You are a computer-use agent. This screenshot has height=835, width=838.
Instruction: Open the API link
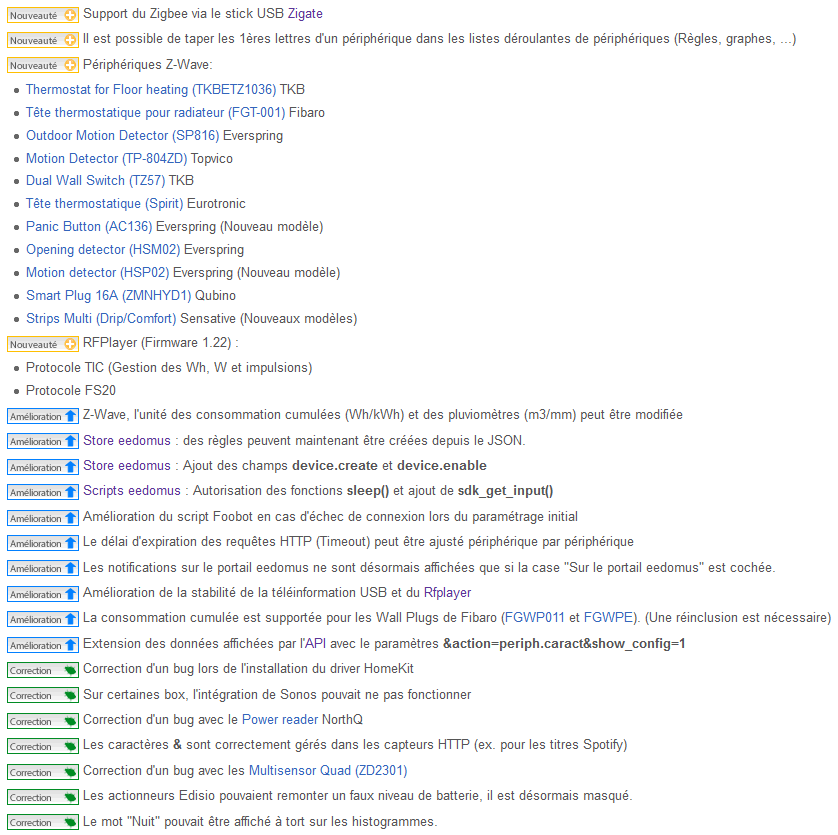(315, 643)
